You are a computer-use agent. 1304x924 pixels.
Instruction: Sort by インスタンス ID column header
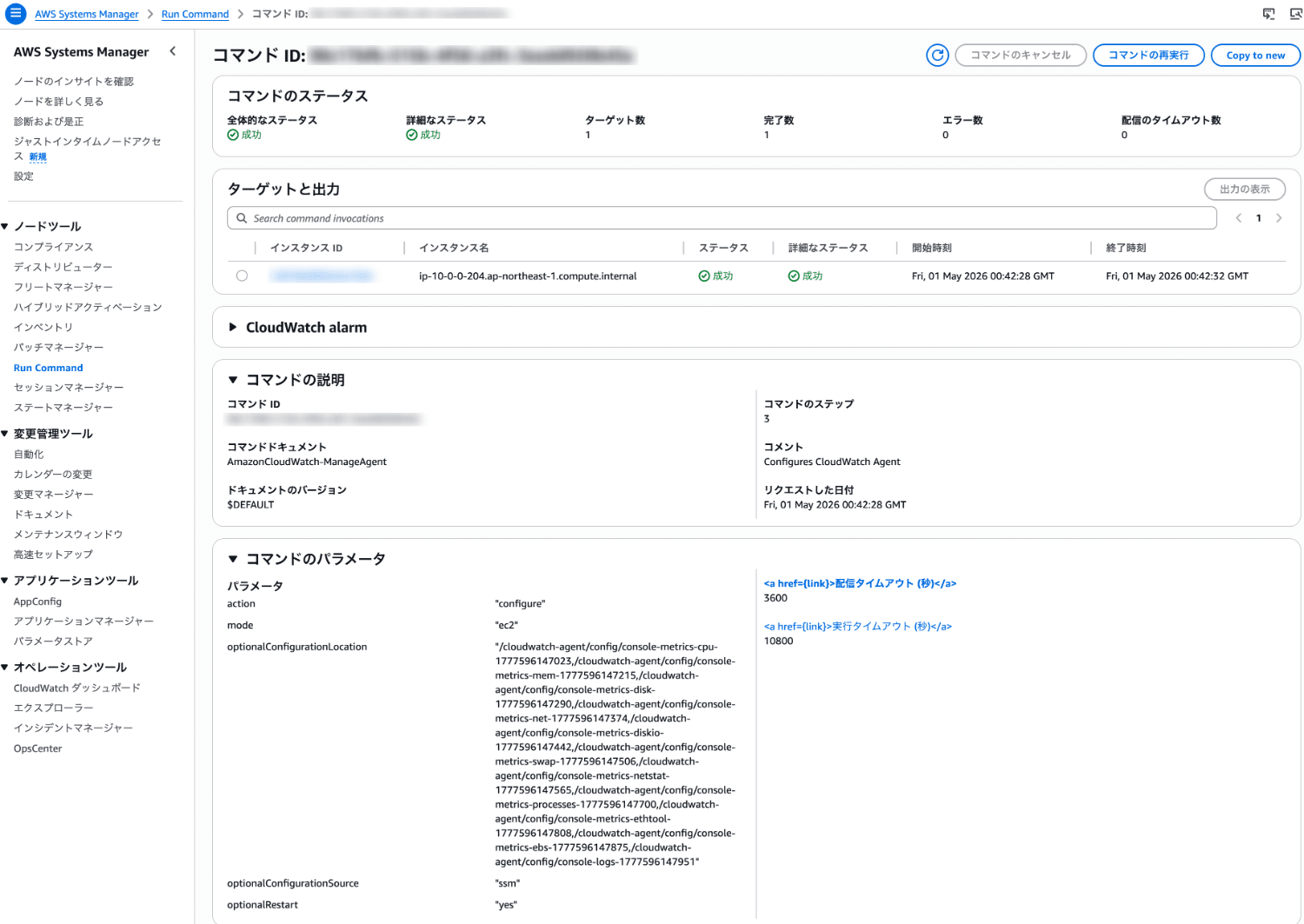pos(306,248)
